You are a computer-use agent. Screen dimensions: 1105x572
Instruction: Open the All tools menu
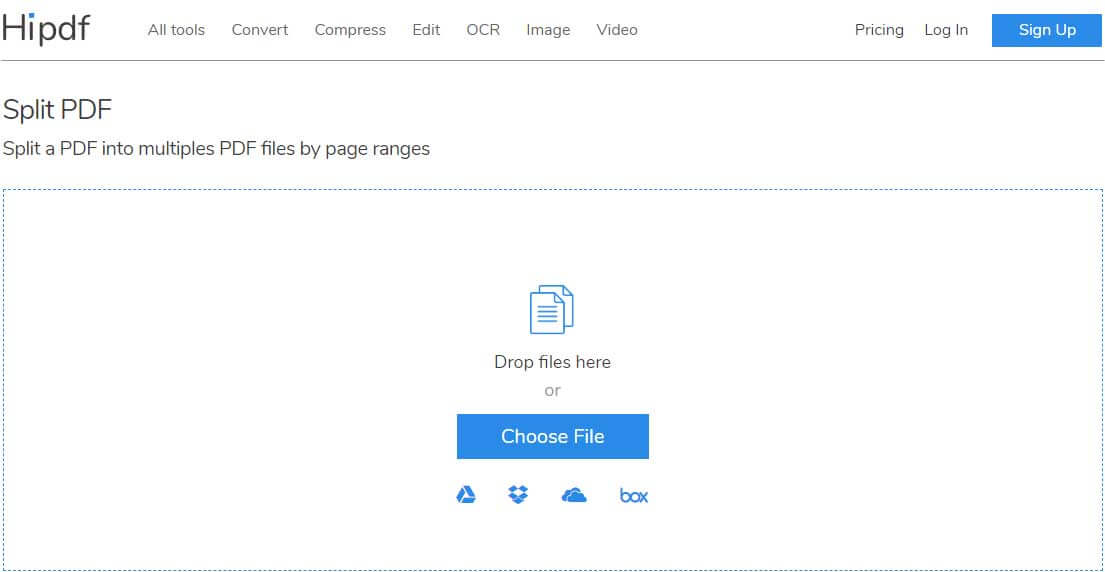point(176,30)
